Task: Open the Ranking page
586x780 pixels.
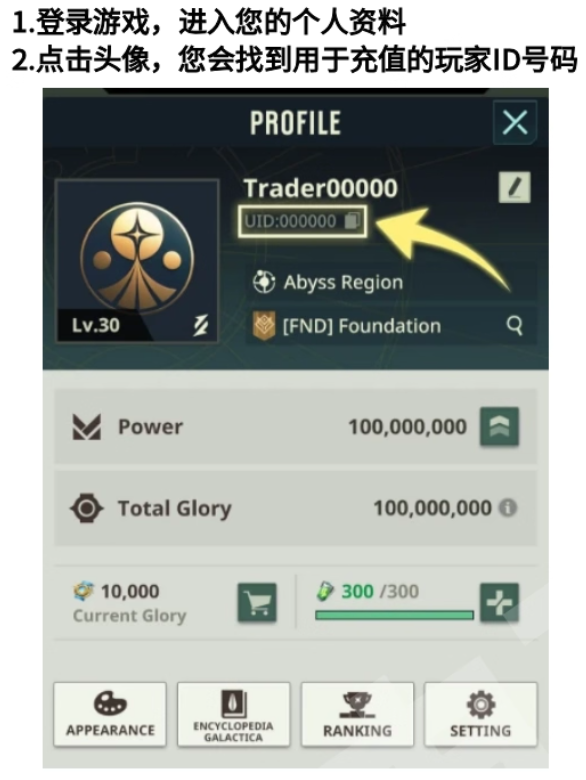Action: pos(357,714)
